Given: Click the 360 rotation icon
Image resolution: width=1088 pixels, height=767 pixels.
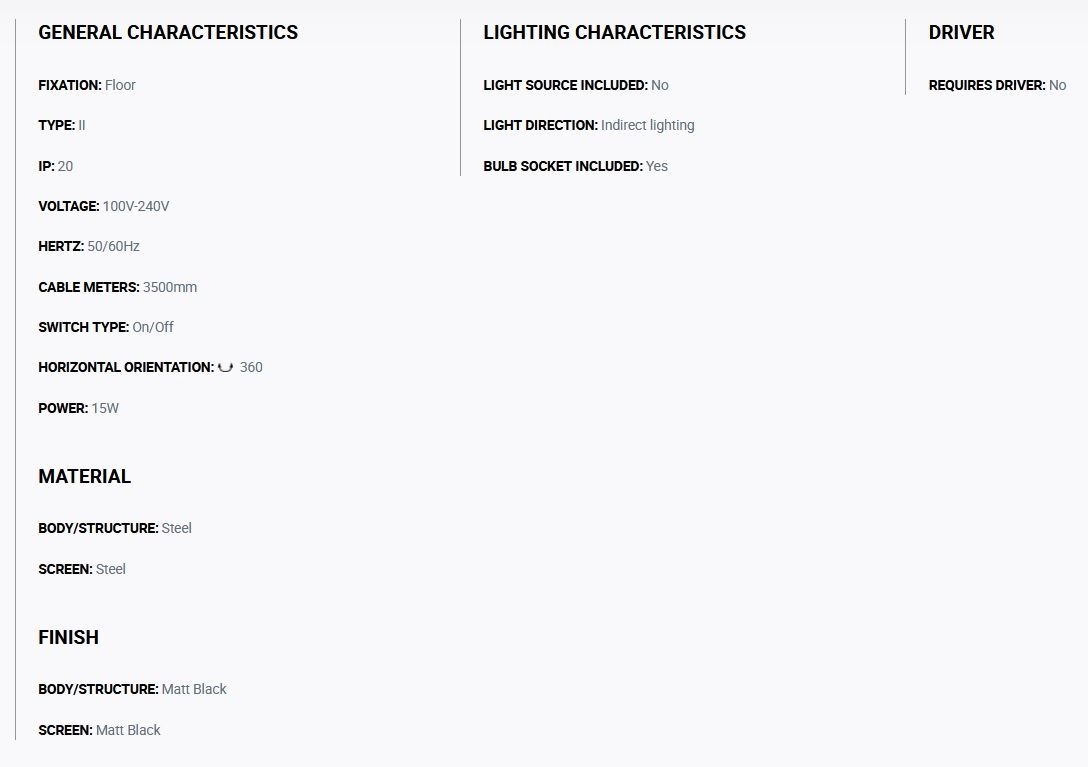Looking at the screenshot, I should click(x=226, y=367).
